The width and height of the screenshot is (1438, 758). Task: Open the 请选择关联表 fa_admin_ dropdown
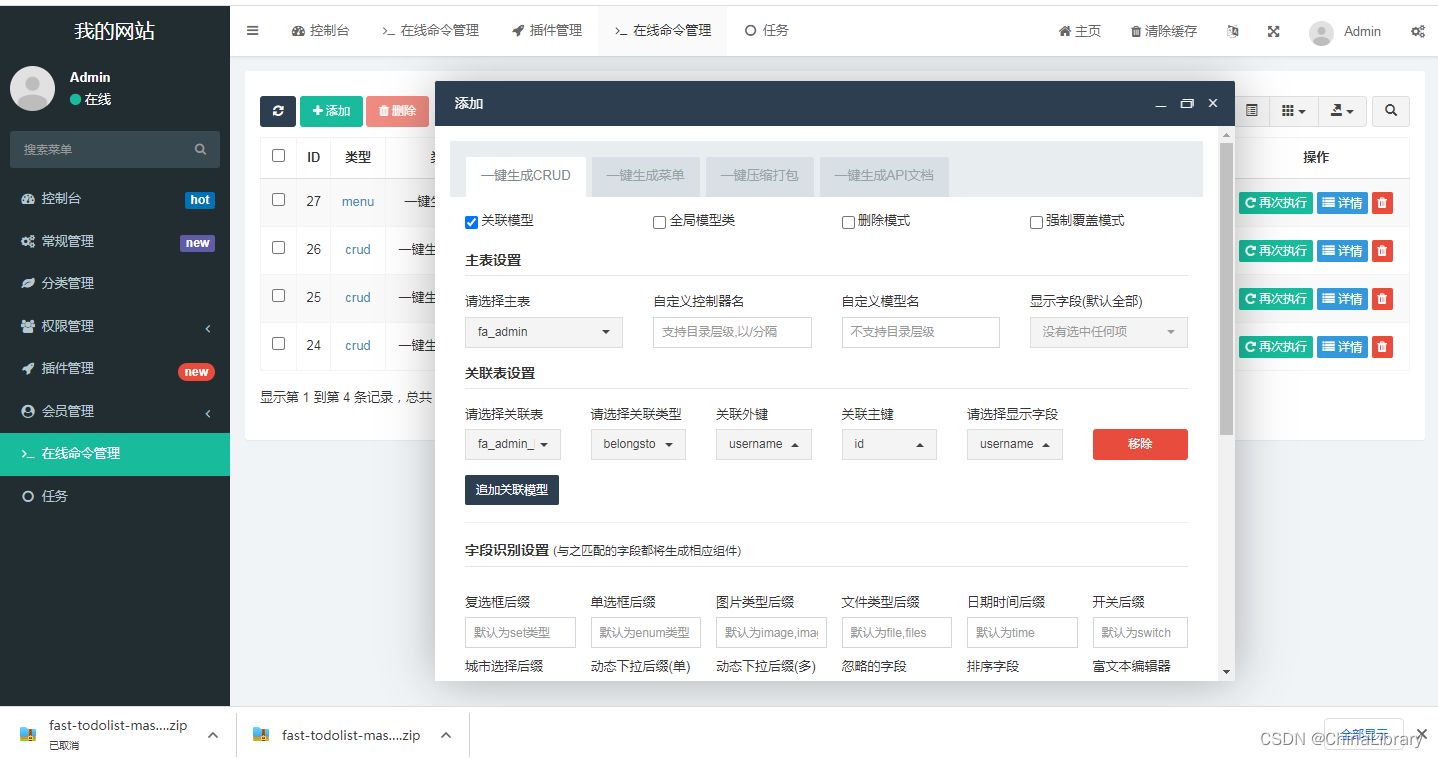(513, 444)
